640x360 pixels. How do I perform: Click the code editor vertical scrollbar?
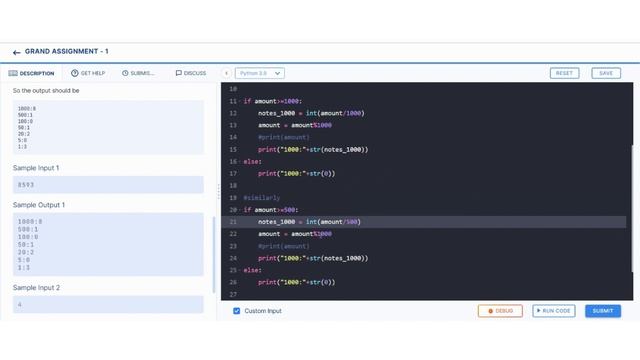(631, 208)
